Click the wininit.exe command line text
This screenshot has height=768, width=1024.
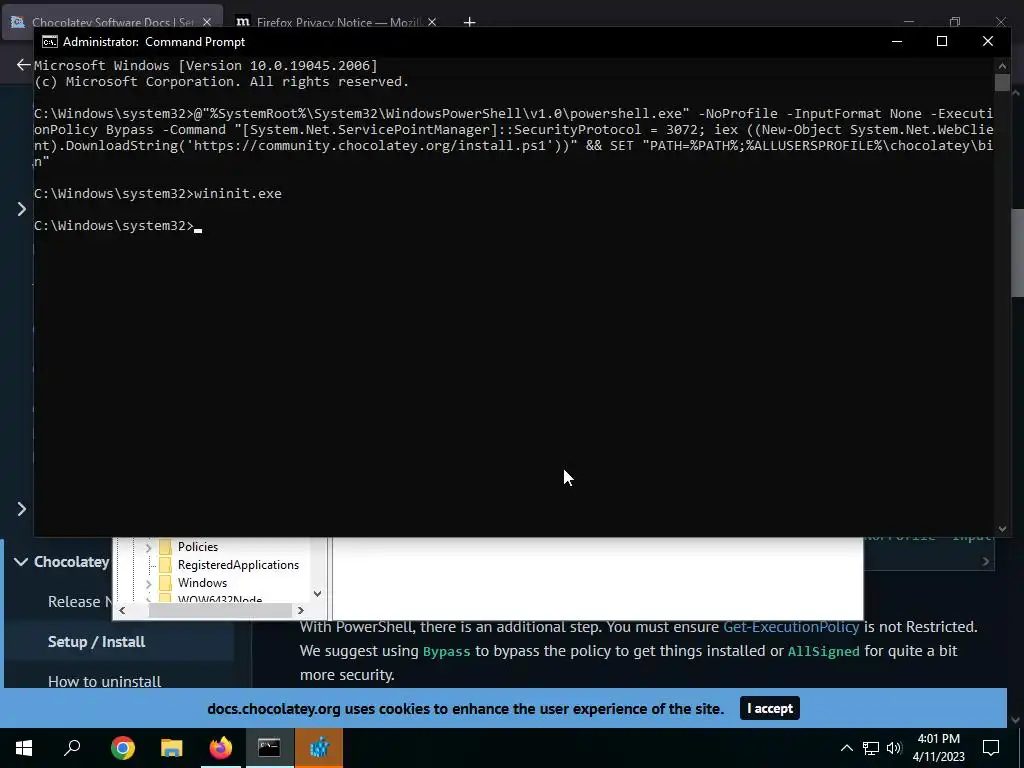pos(238,193)
